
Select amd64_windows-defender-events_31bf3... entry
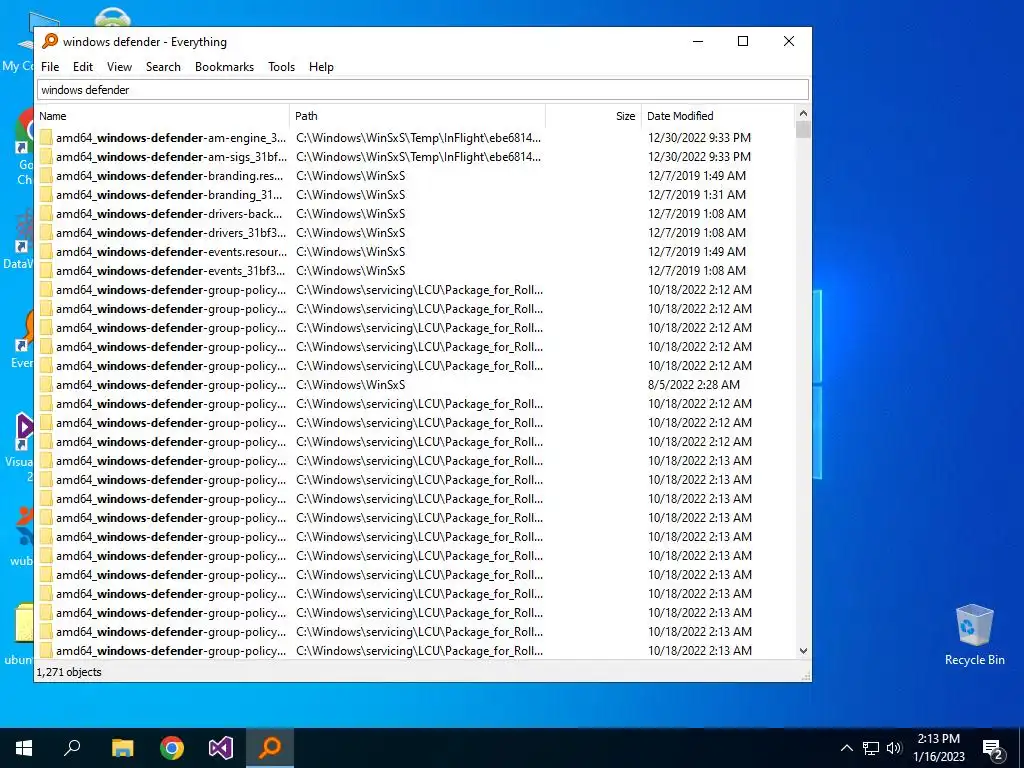coord(170,270)
